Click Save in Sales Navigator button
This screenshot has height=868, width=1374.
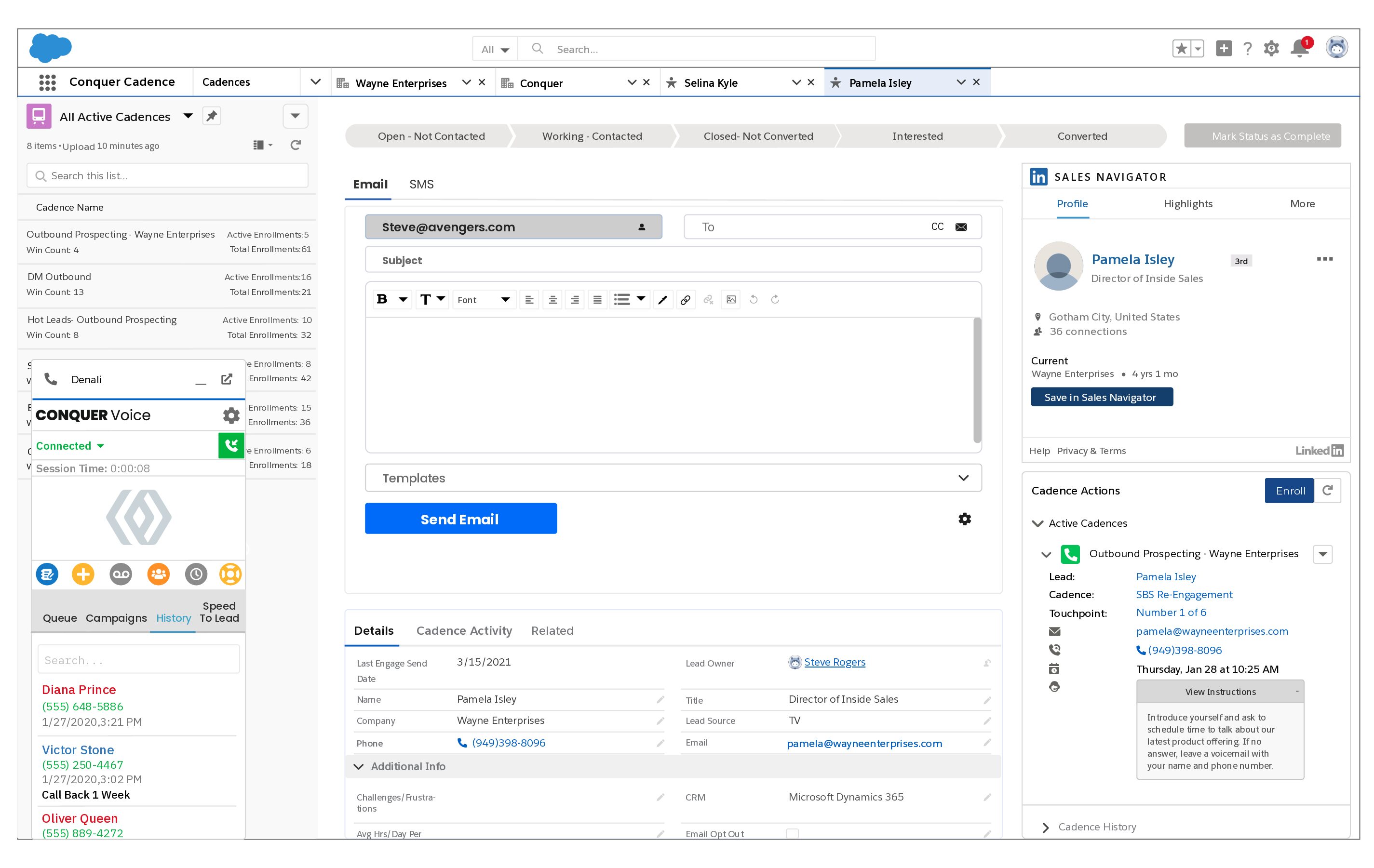coord(1101,397)
